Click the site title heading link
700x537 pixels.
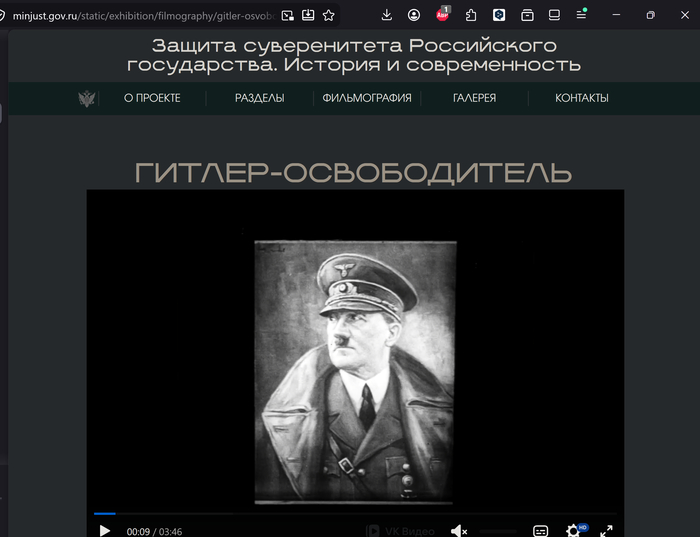pos(354,55)
